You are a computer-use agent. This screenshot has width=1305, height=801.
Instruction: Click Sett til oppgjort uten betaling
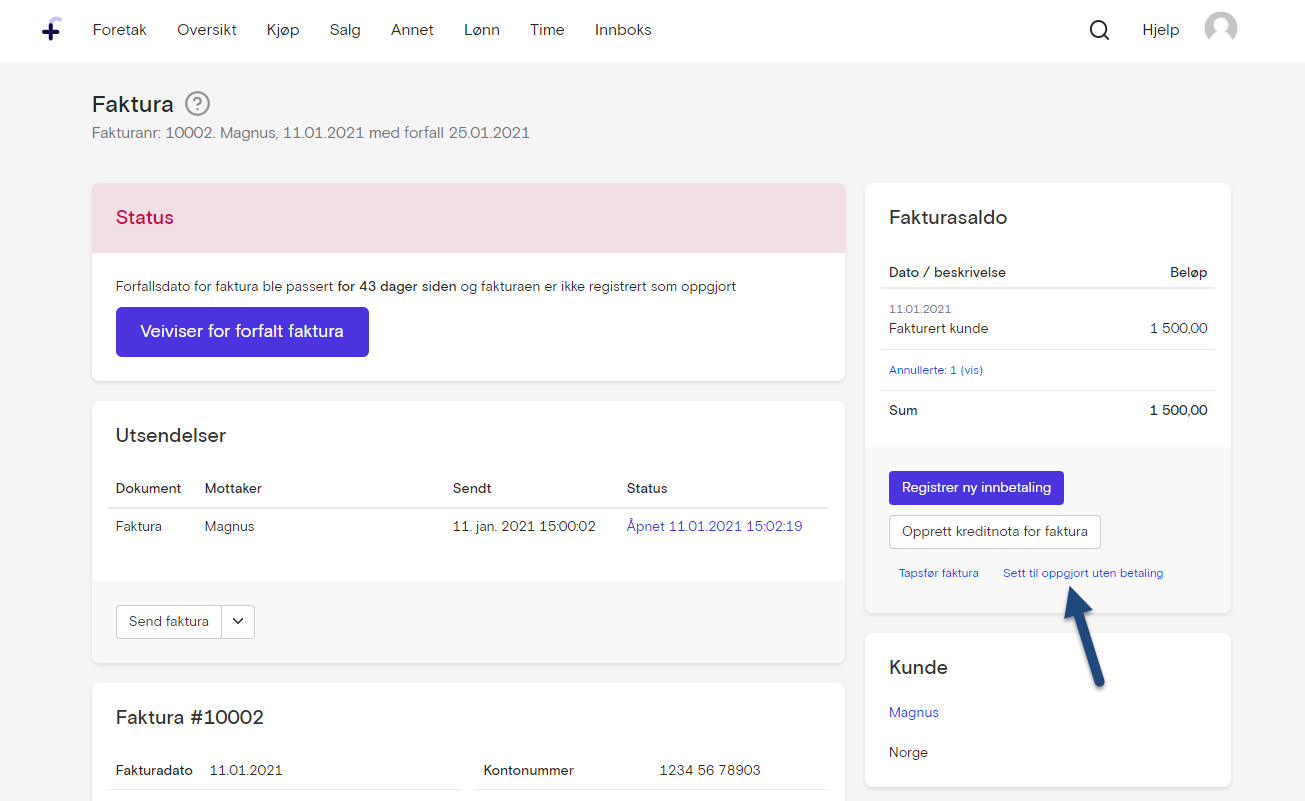(x=1083, y=573)
